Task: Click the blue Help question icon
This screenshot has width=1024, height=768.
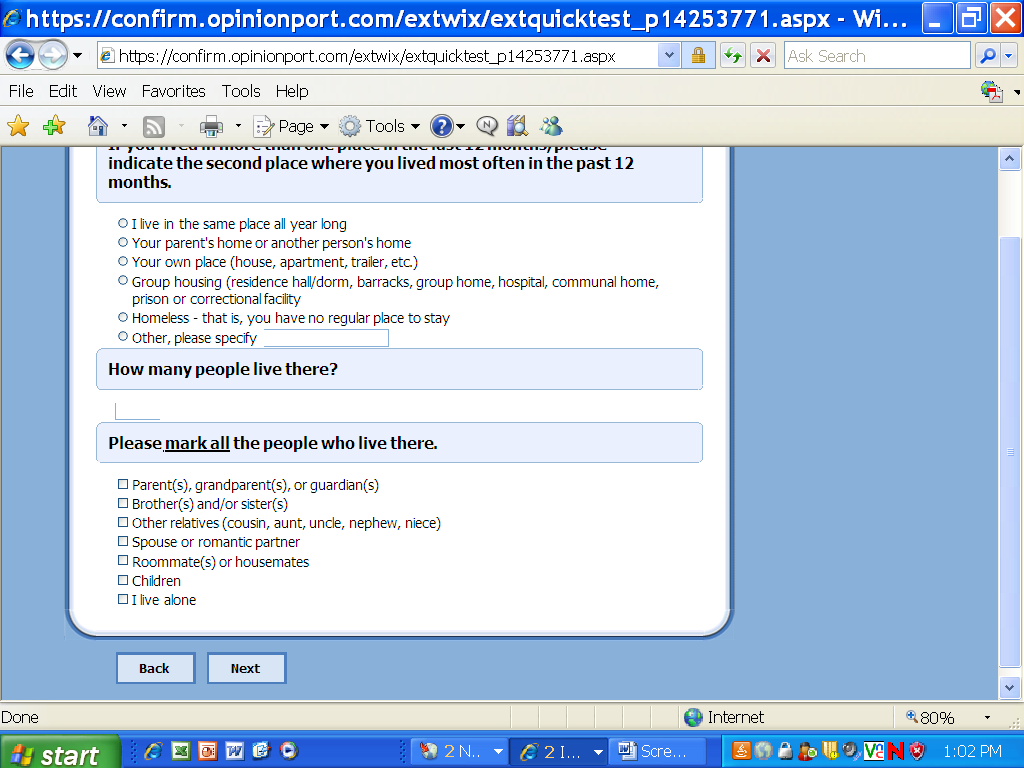Action: coord(442,126)
